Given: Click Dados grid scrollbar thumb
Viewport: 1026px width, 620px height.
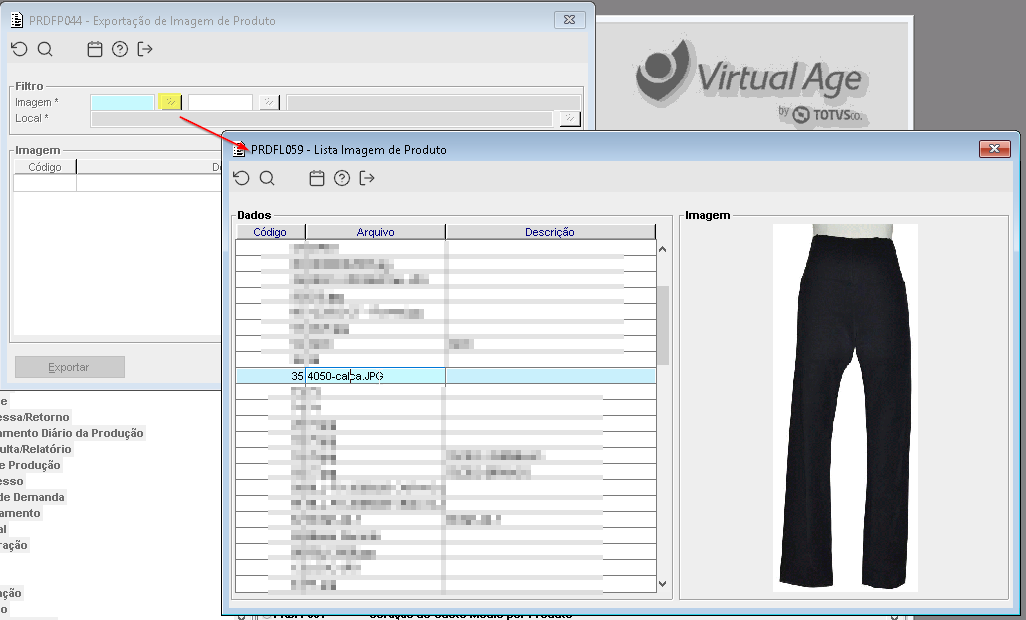Looking at the screenshot, I should (663, 325).
